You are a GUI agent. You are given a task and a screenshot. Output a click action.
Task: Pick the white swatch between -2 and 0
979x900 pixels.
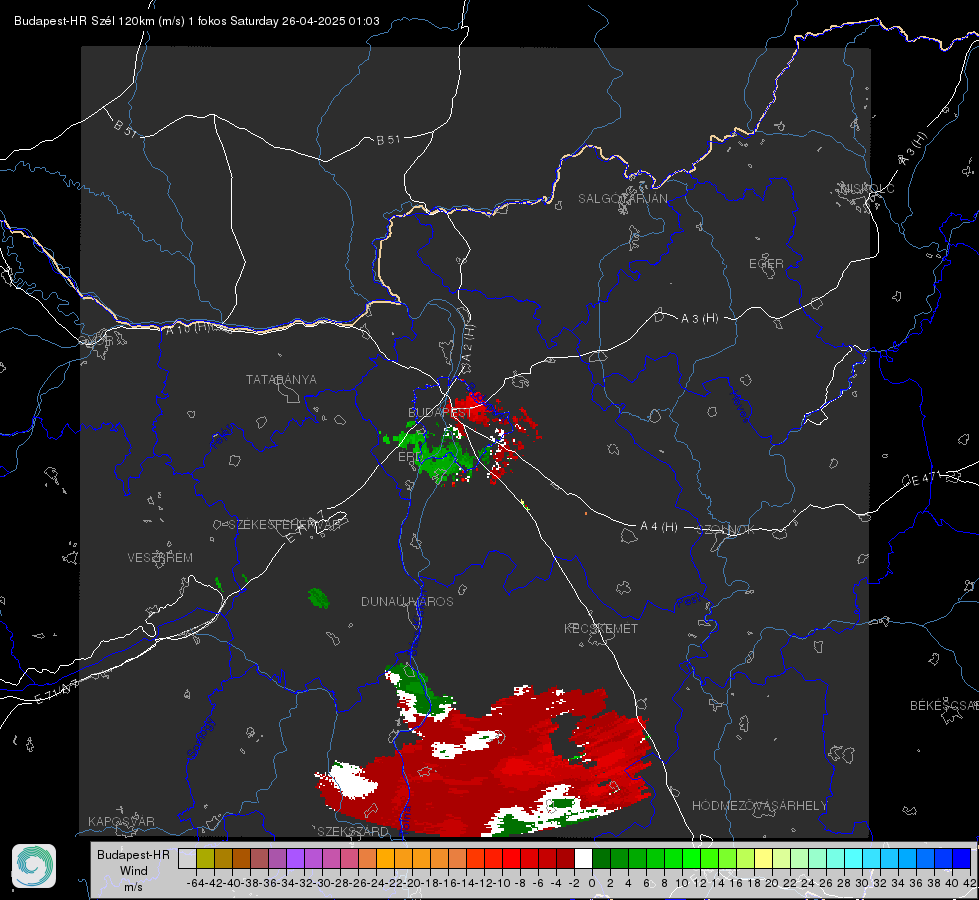tap(583, 858)
